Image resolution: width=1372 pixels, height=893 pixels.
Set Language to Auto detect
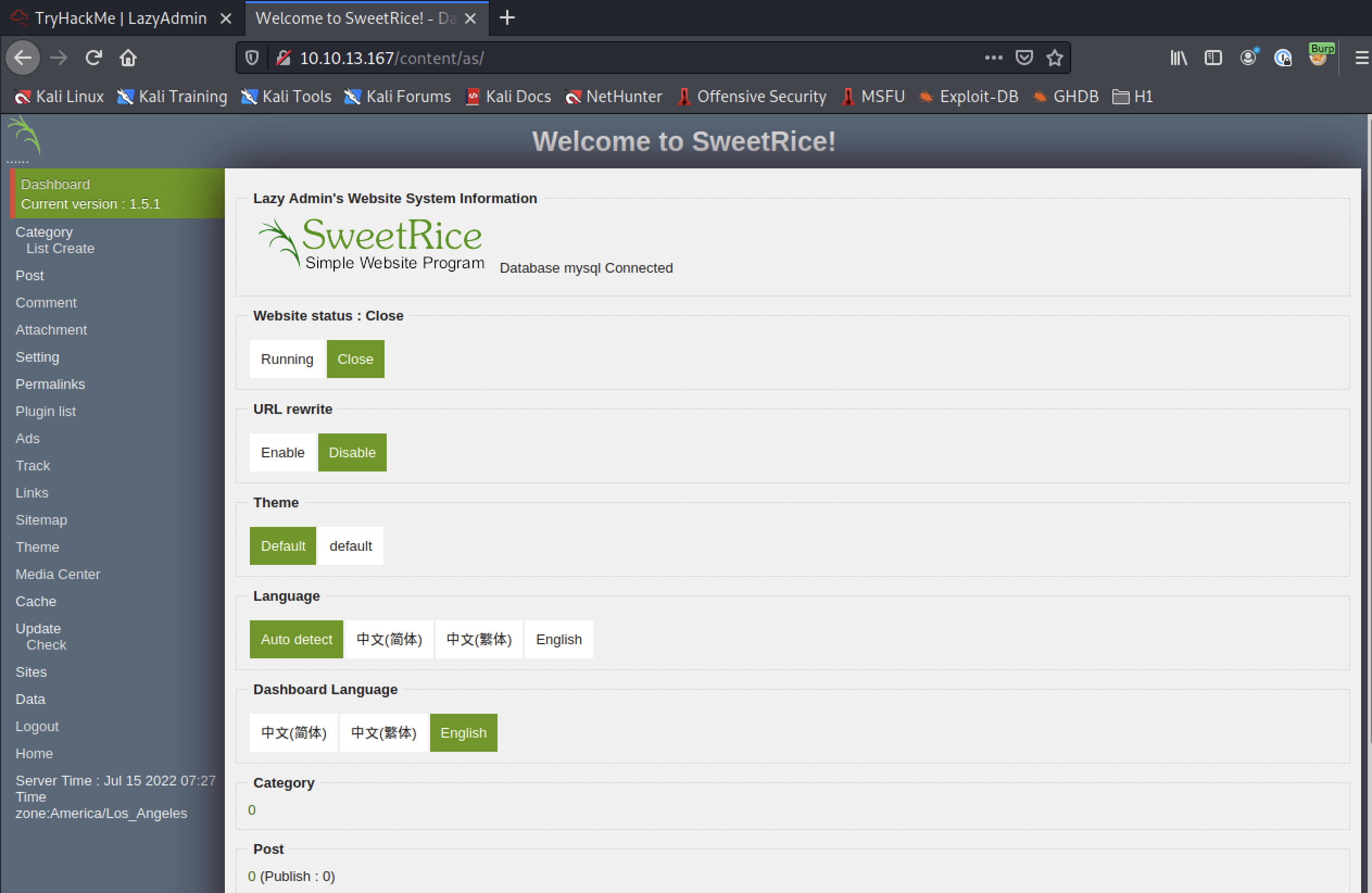(x=297, y=639)
